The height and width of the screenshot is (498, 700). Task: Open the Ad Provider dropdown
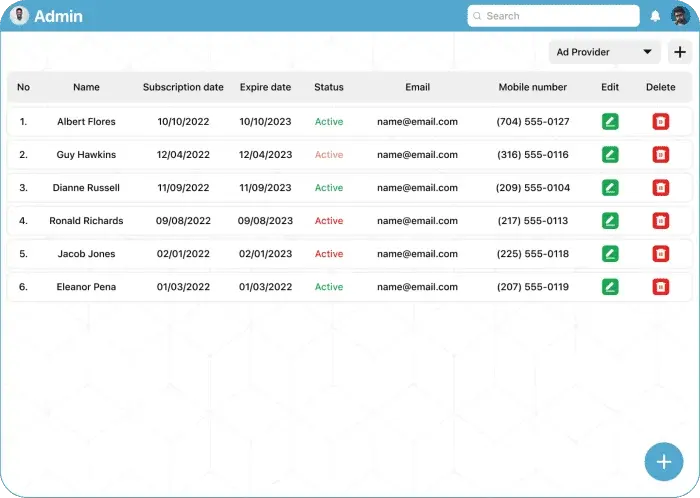pyautogui.click(x=604, y=52)
